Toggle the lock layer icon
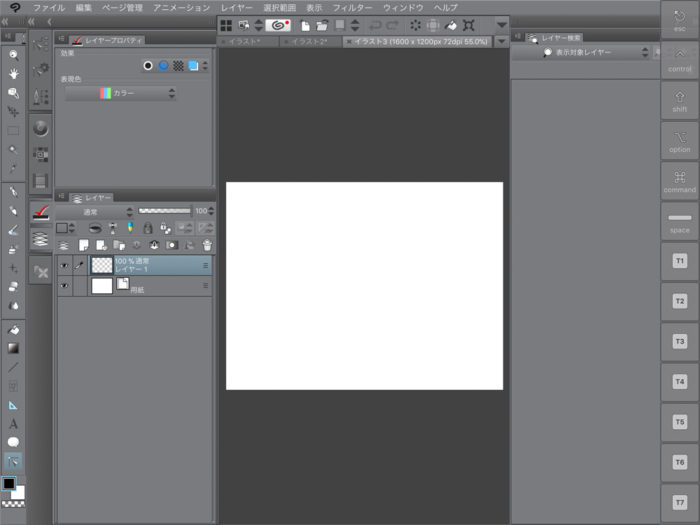700x525 pixels. (x=147, y=228)
